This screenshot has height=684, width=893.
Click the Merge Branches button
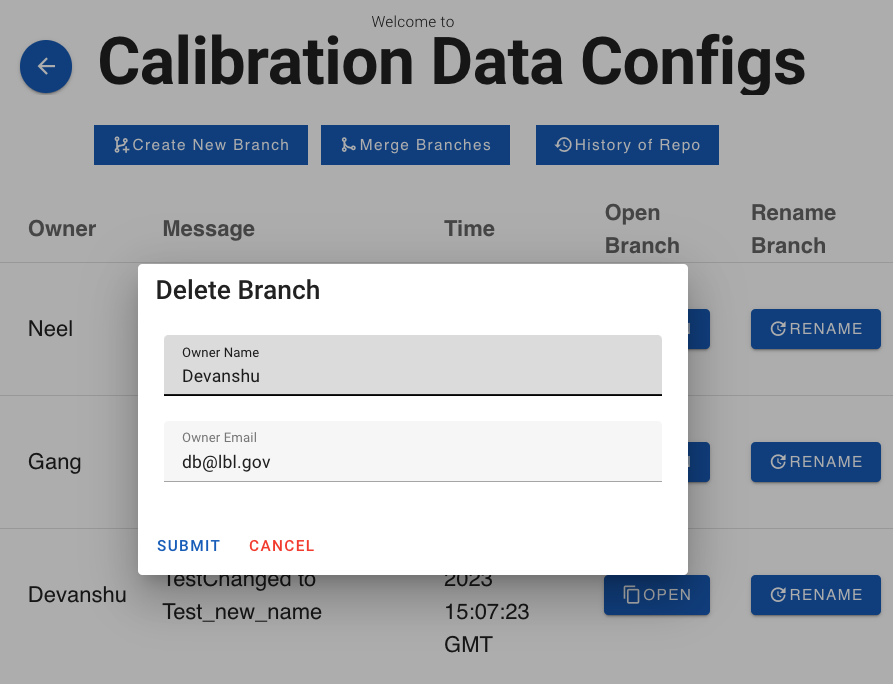(415, 145)
